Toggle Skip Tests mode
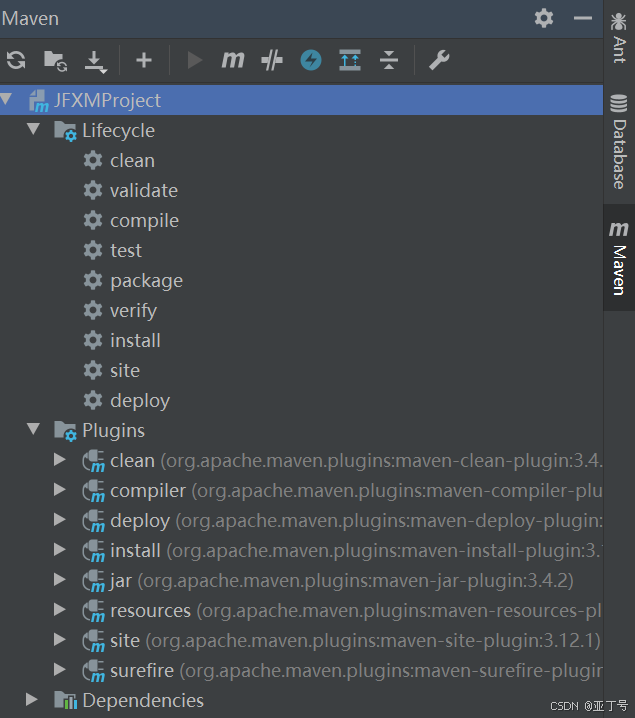Image resolution: width=635 pixels, height=718 pixels. pos(271,60)
